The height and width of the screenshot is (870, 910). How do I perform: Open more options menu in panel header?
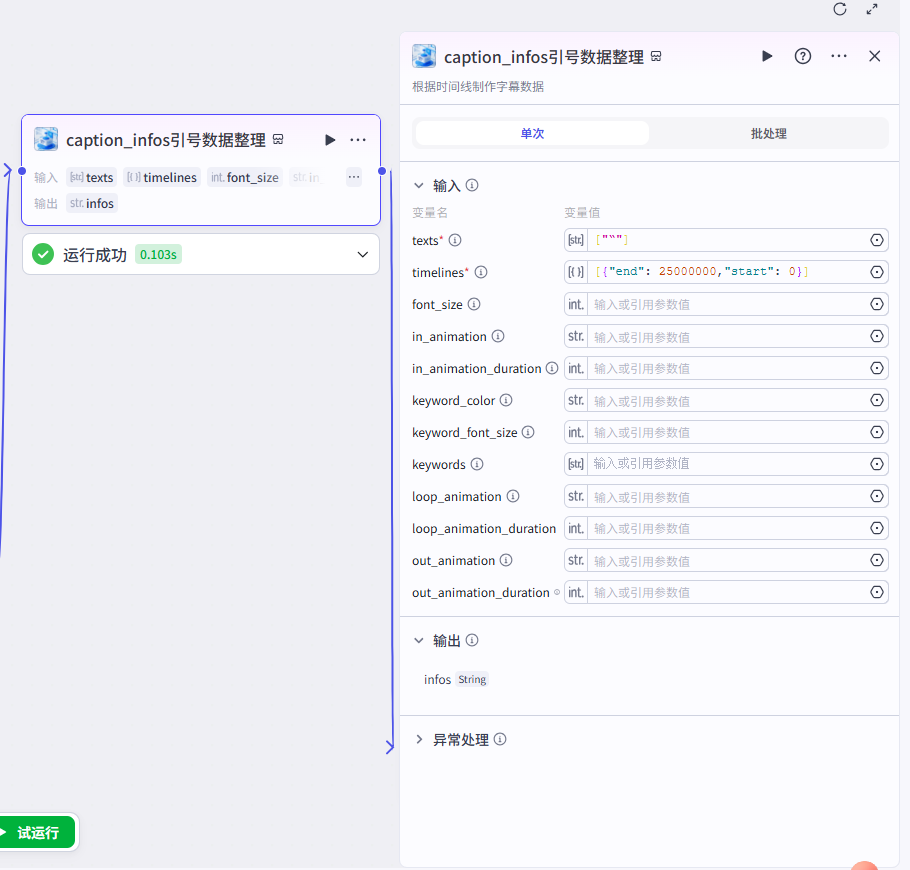(x=839, y=56)
